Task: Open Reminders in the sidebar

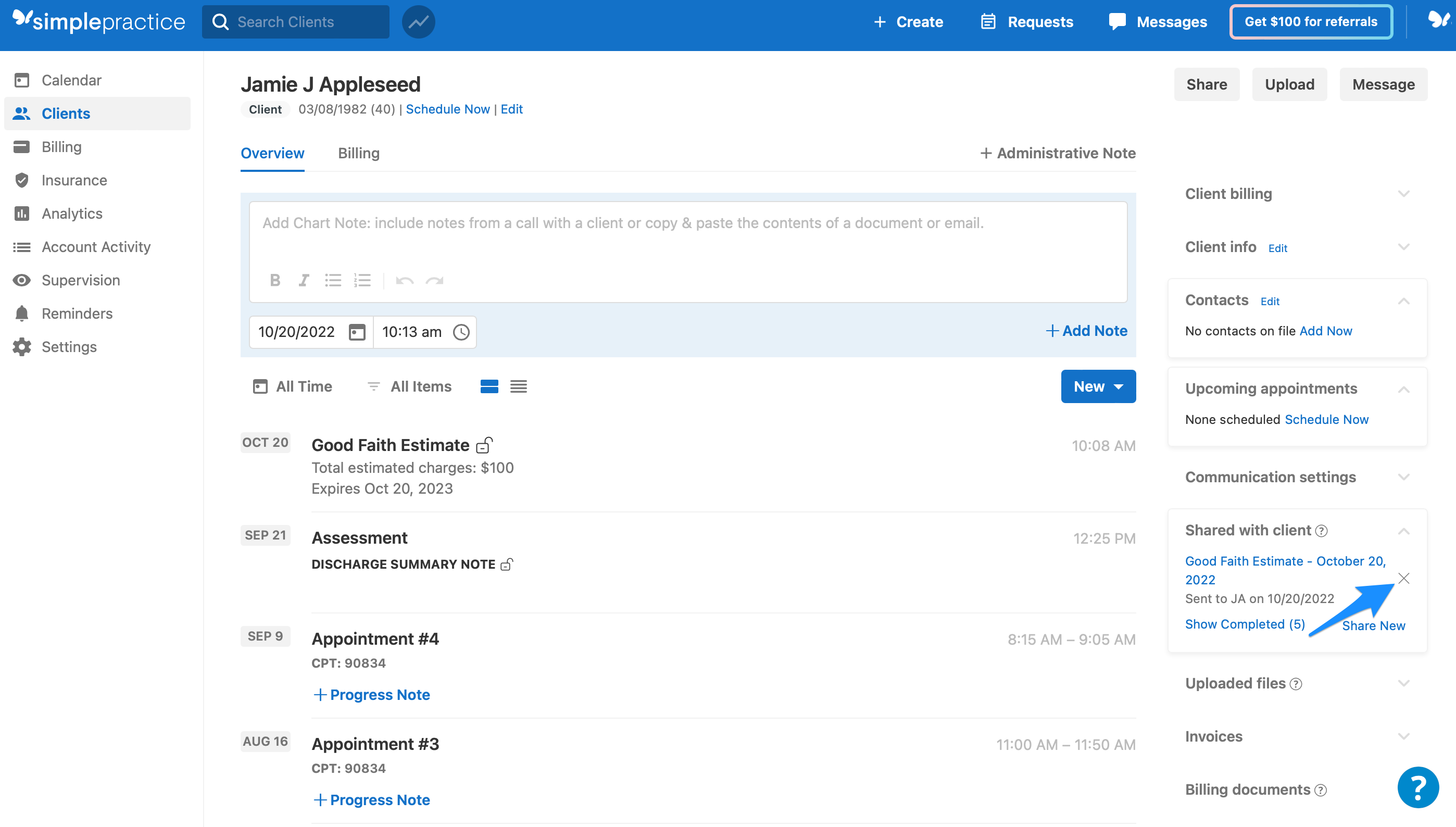Action: coord(98,314)
